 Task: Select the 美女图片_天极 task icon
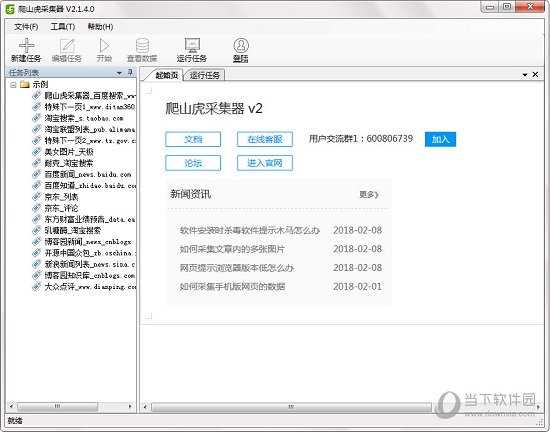pyautogui.click(x=36, y=152)
